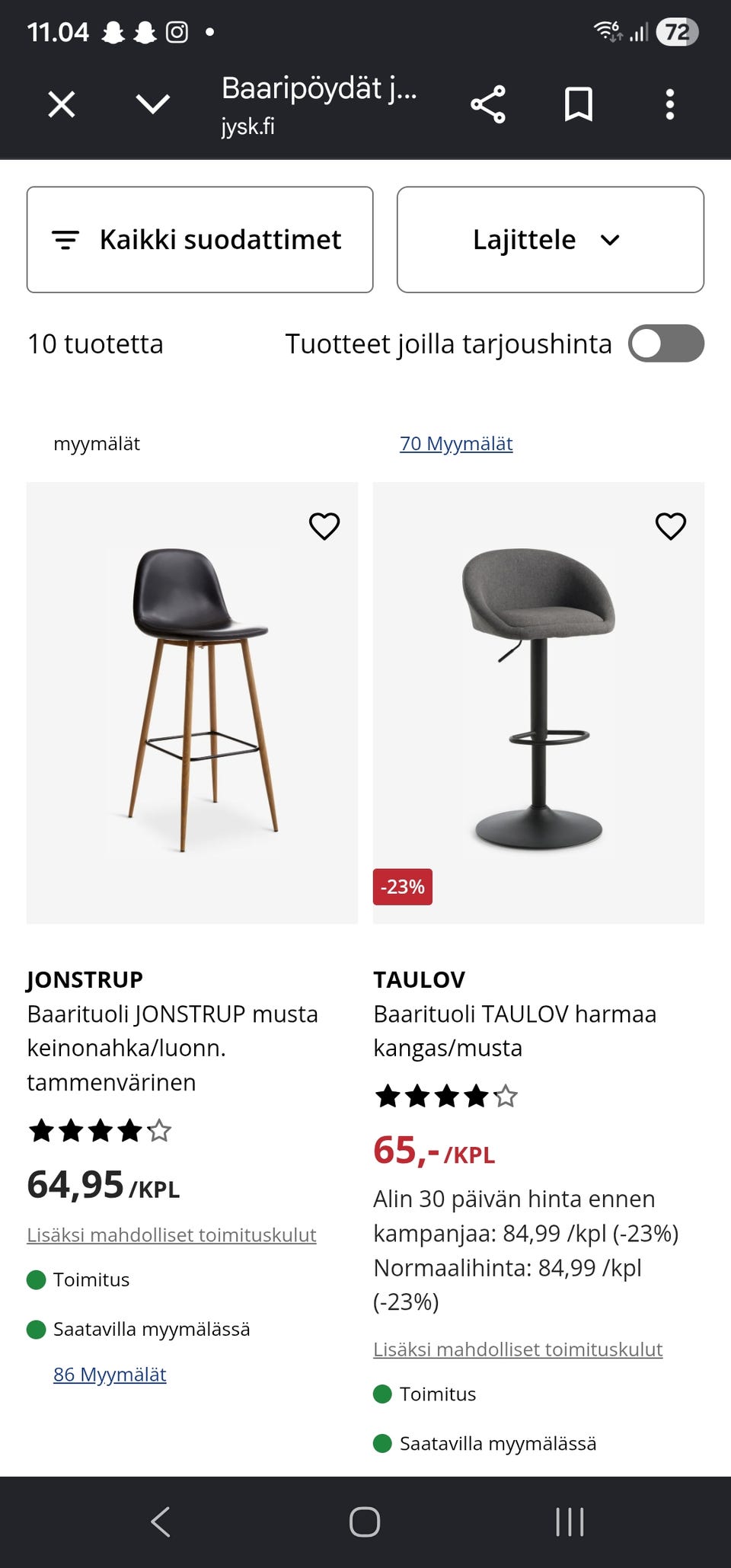Add JONSTRUP bar stool to favorites
Screen dimensions: 731x1568
[x=324, y=526]
